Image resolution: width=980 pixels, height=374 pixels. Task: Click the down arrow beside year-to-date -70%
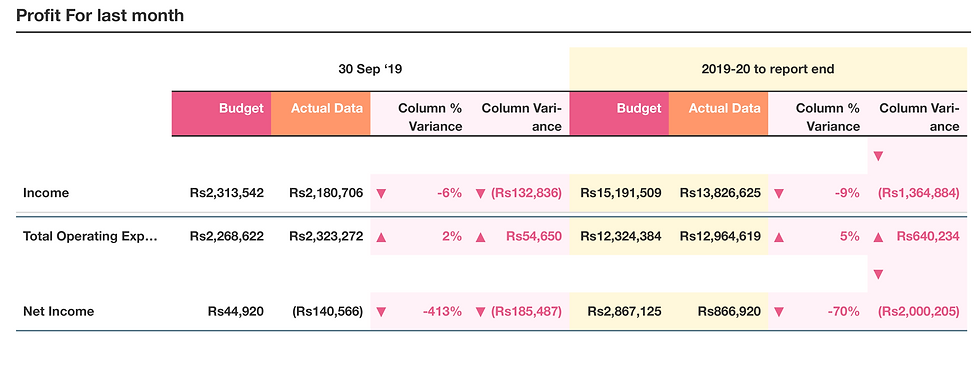pos(779,311)
